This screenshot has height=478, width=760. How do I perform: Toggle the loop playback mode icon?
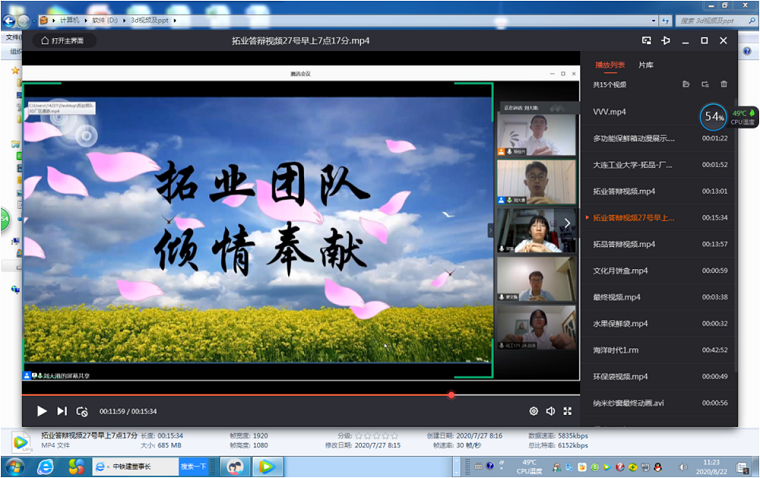click(82, 411)
